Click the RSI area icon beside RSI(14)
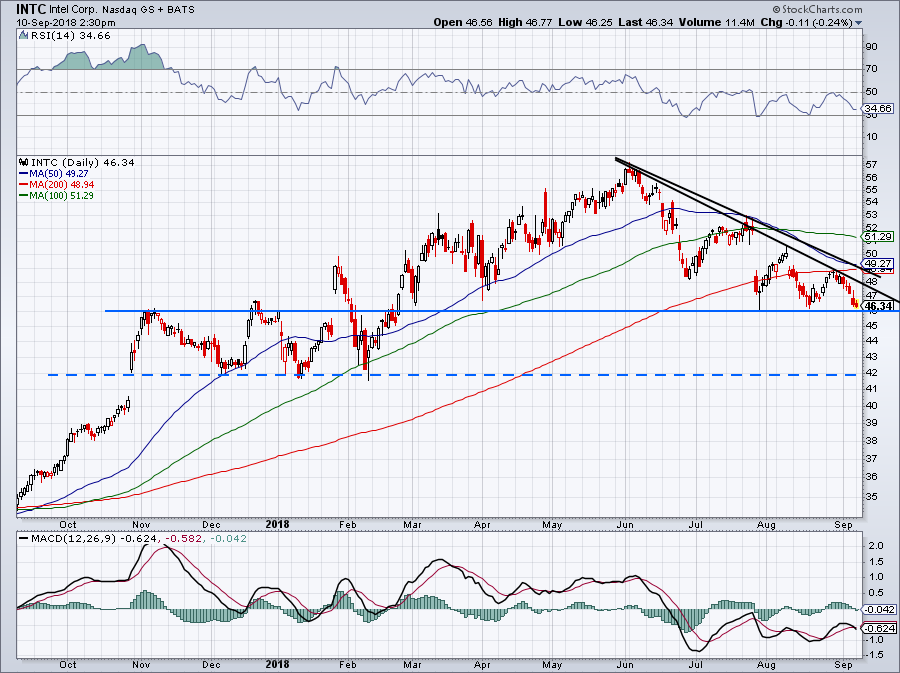Image resolution: width=900 pixels, height=673 pixels. [23, 36]
